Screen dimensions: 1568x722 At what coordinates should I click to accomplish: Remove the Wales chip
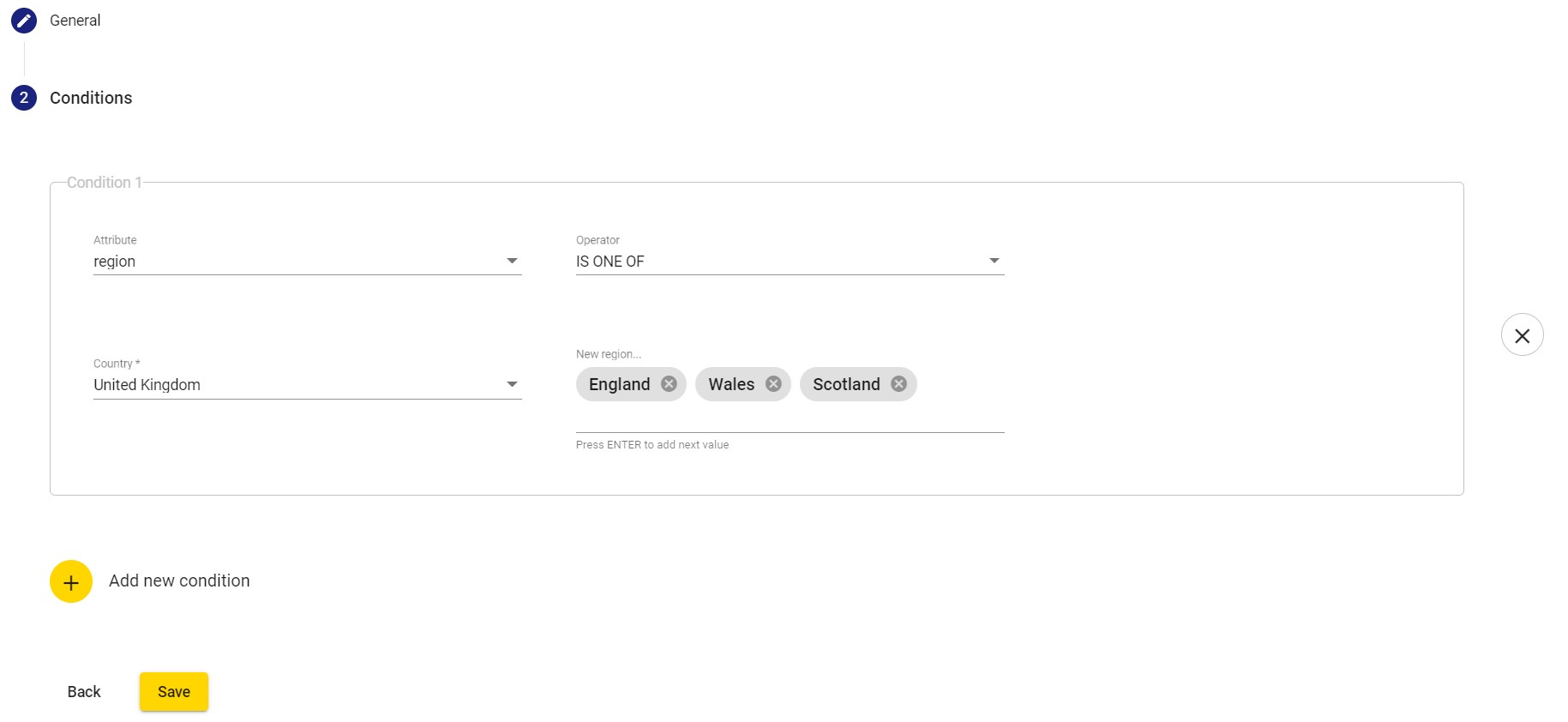773,384
